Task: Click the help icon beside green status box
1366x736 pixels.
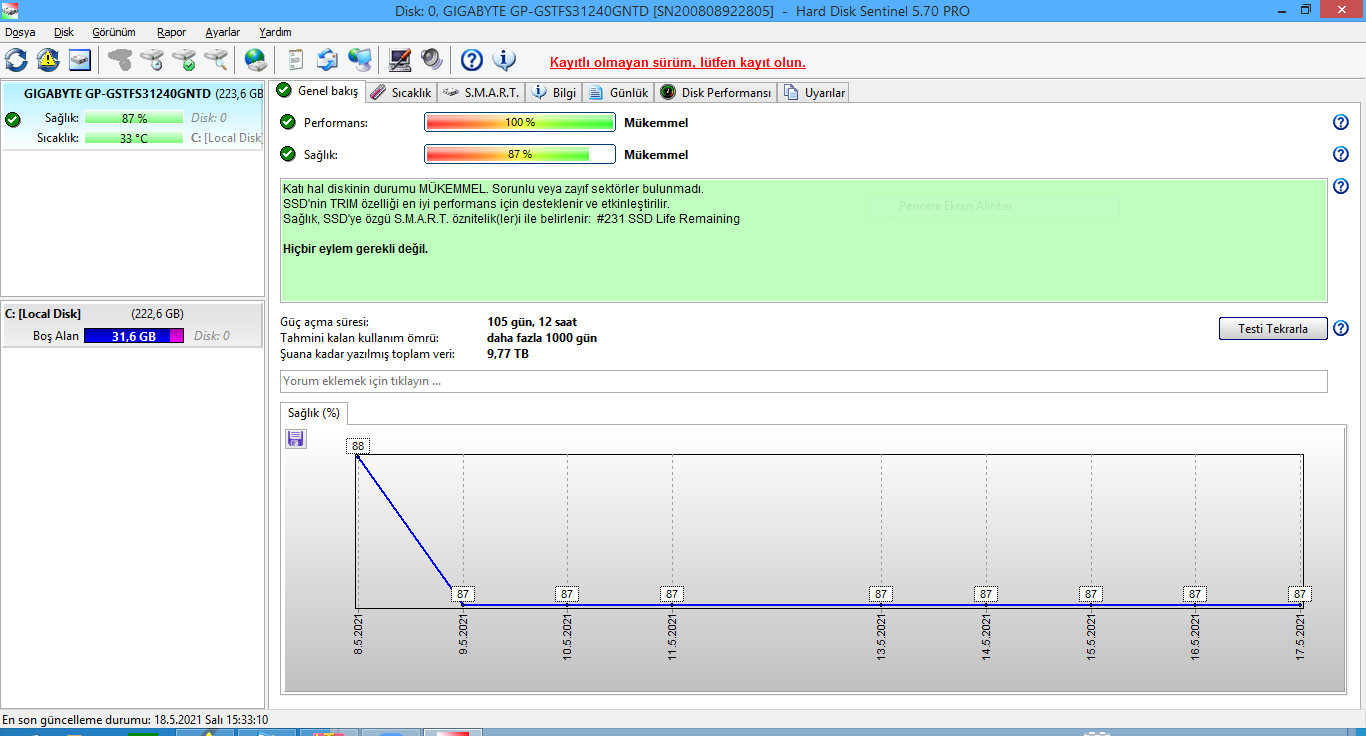Action: 1341,187
